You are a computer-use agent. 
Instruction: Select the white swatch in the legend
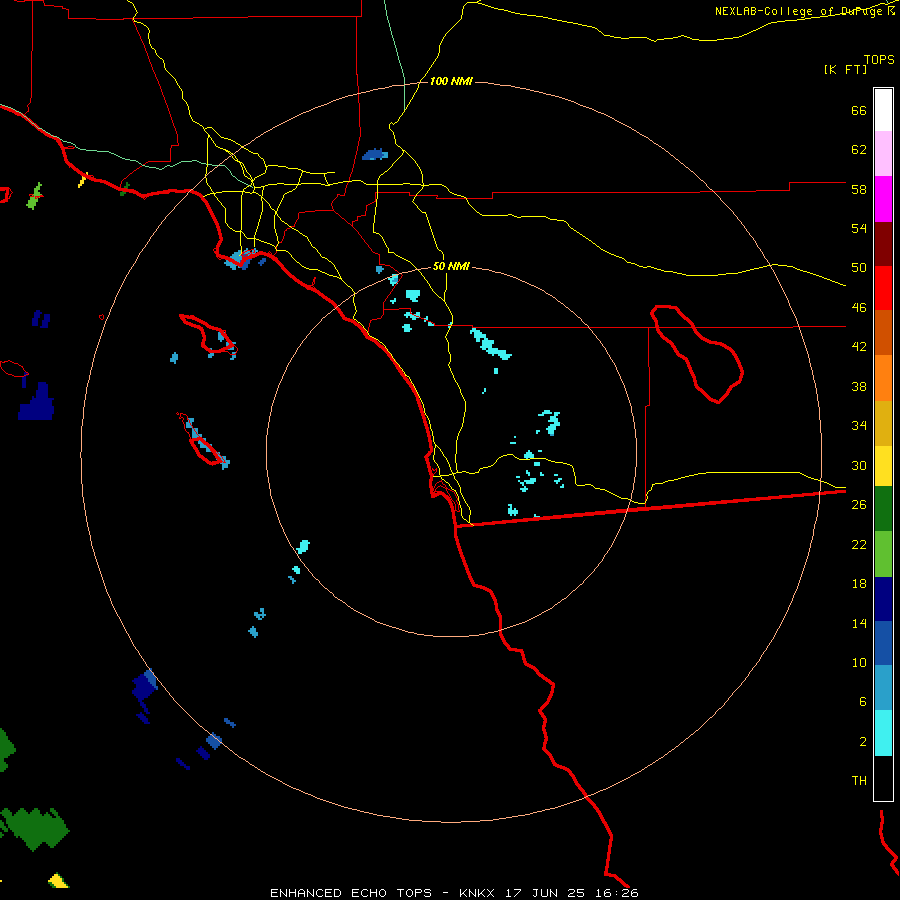tap(883, 110)
